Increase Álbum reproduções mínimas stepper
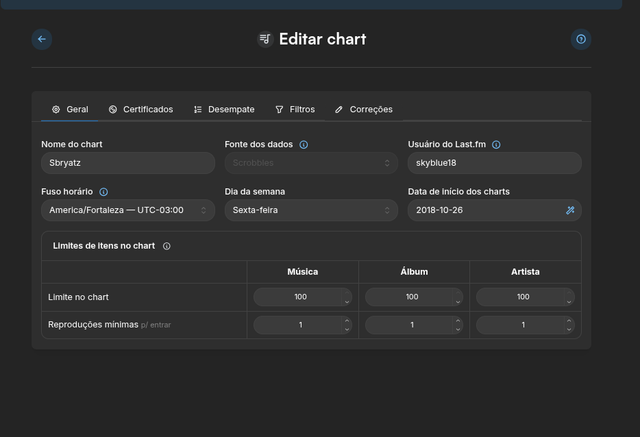Screen dimensions: 640x437 pyautogui.click(x=458, y=320)
